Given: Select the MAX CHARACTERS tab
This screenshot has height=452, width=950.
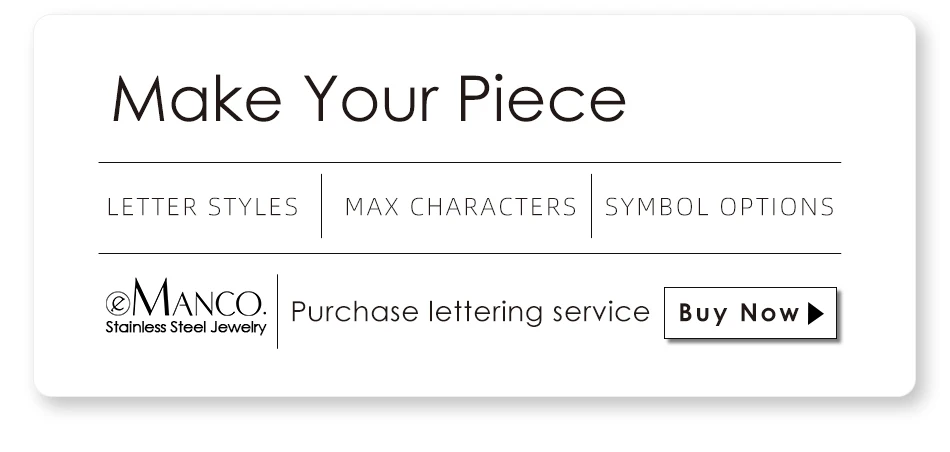Looking at the screenshot, I should tap(460, 207).
